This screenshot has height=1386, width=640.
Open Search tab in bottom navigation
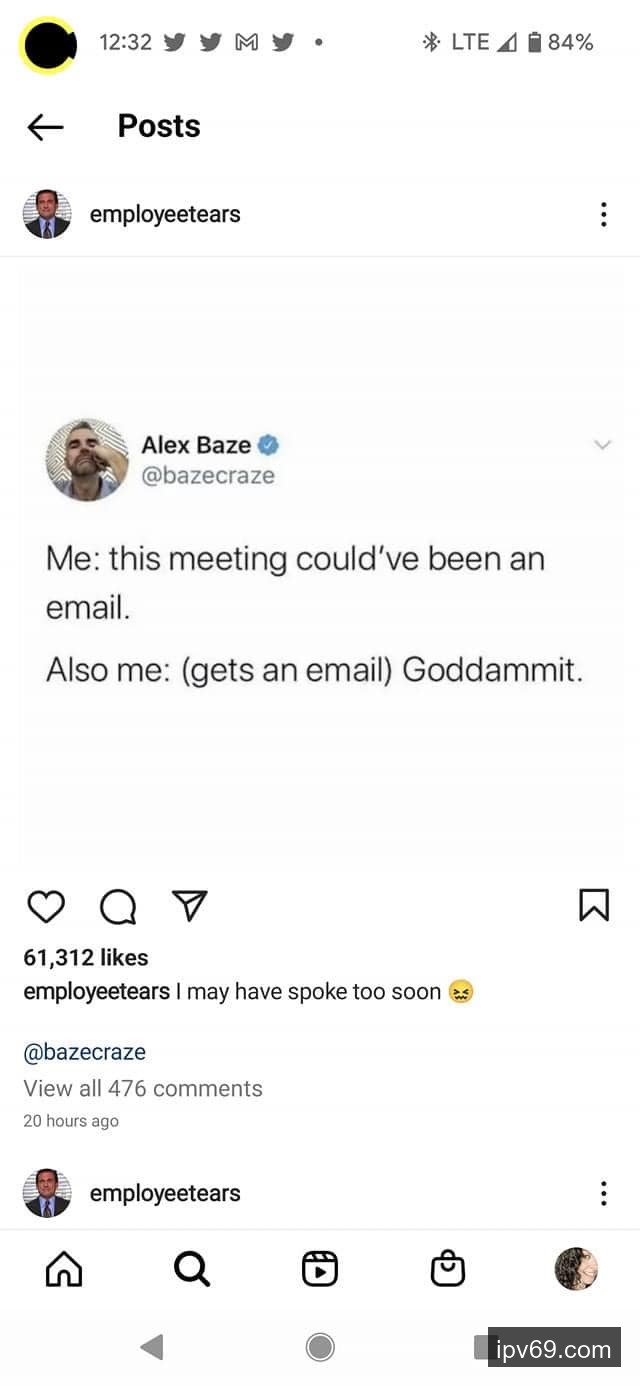pos(191,1269)
